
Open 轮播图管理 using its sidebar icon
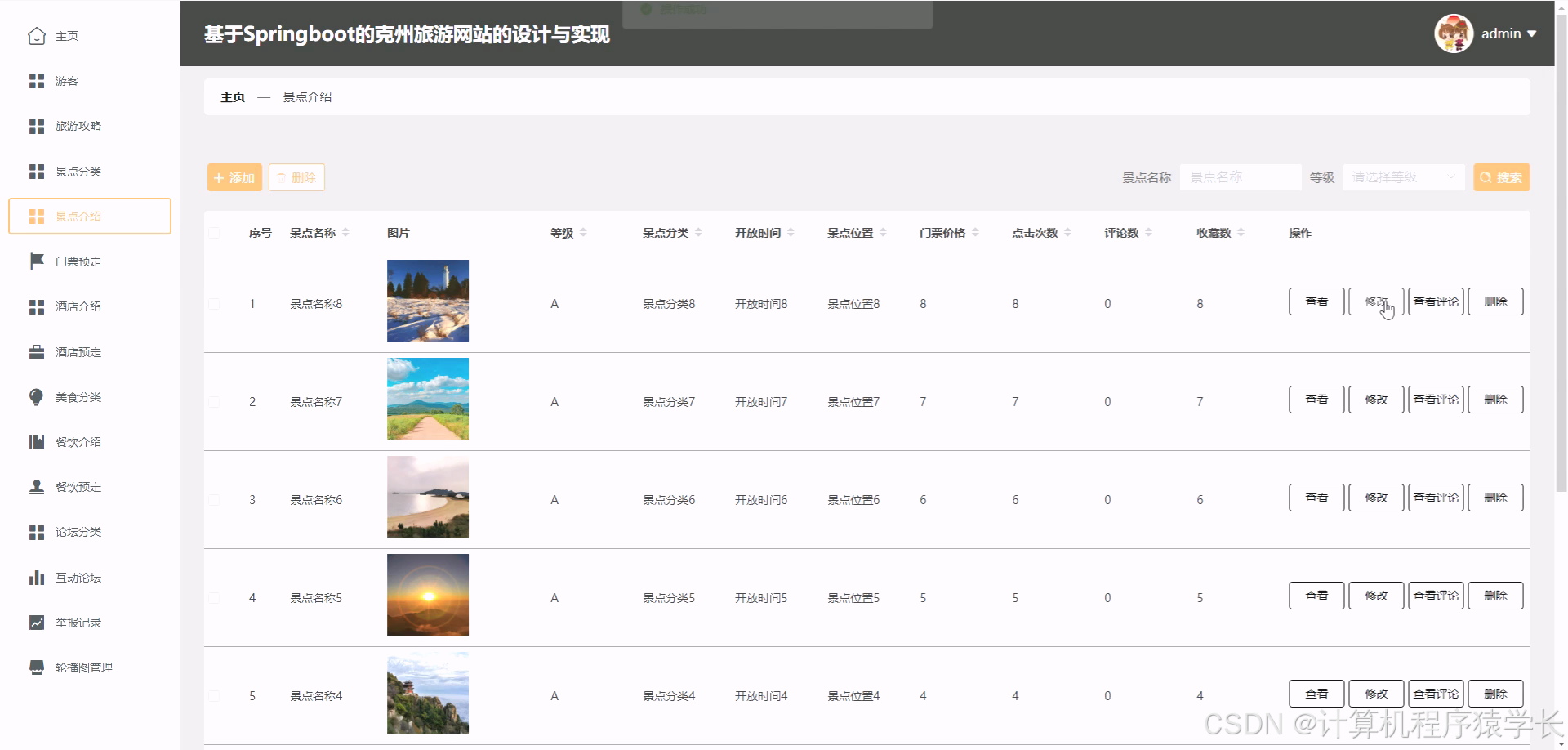(x=36, y=667)
